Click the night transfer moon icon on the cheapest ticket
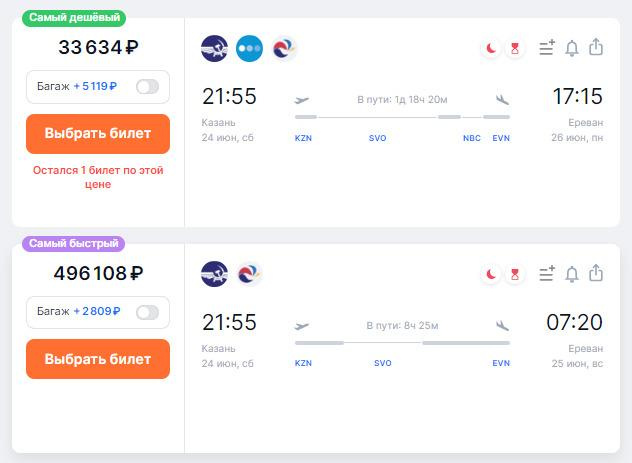The height and width of the screenshot is (463, 632). tap(491, 48)
